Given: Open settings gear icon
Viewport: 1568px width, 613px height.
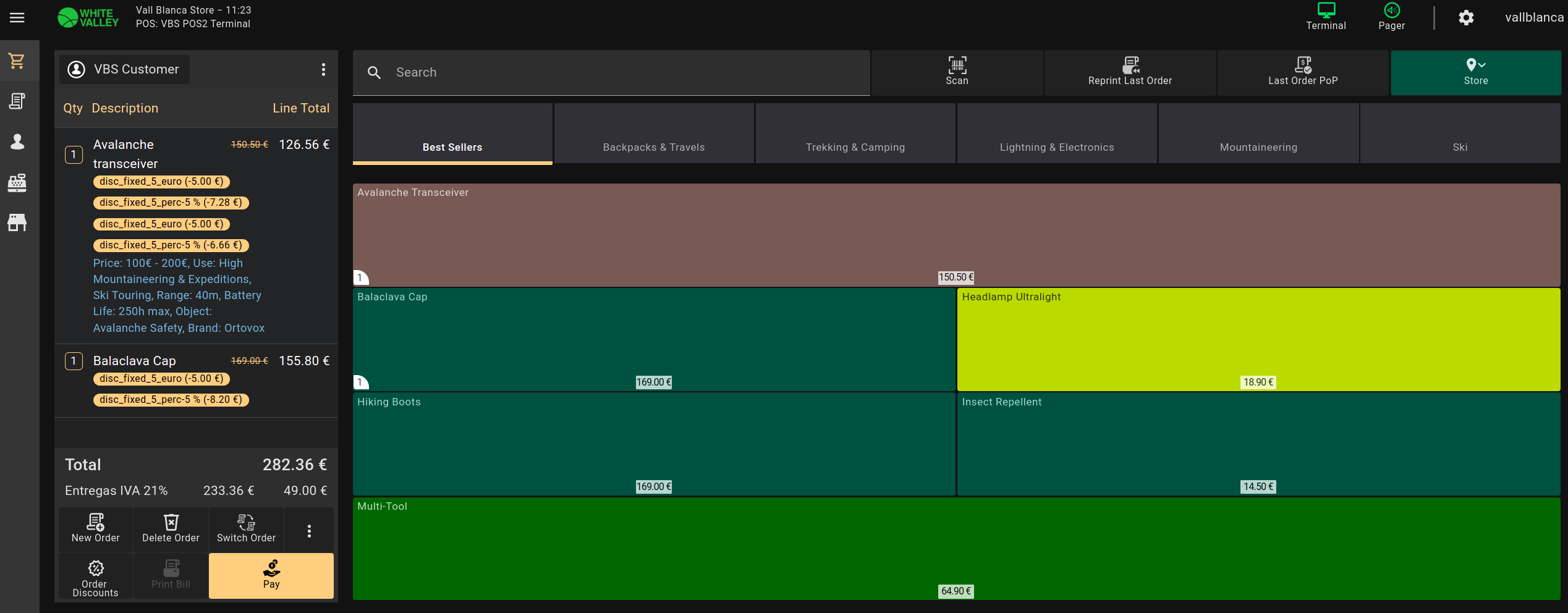Looking at the screenshot, I should coord(1466,18).
